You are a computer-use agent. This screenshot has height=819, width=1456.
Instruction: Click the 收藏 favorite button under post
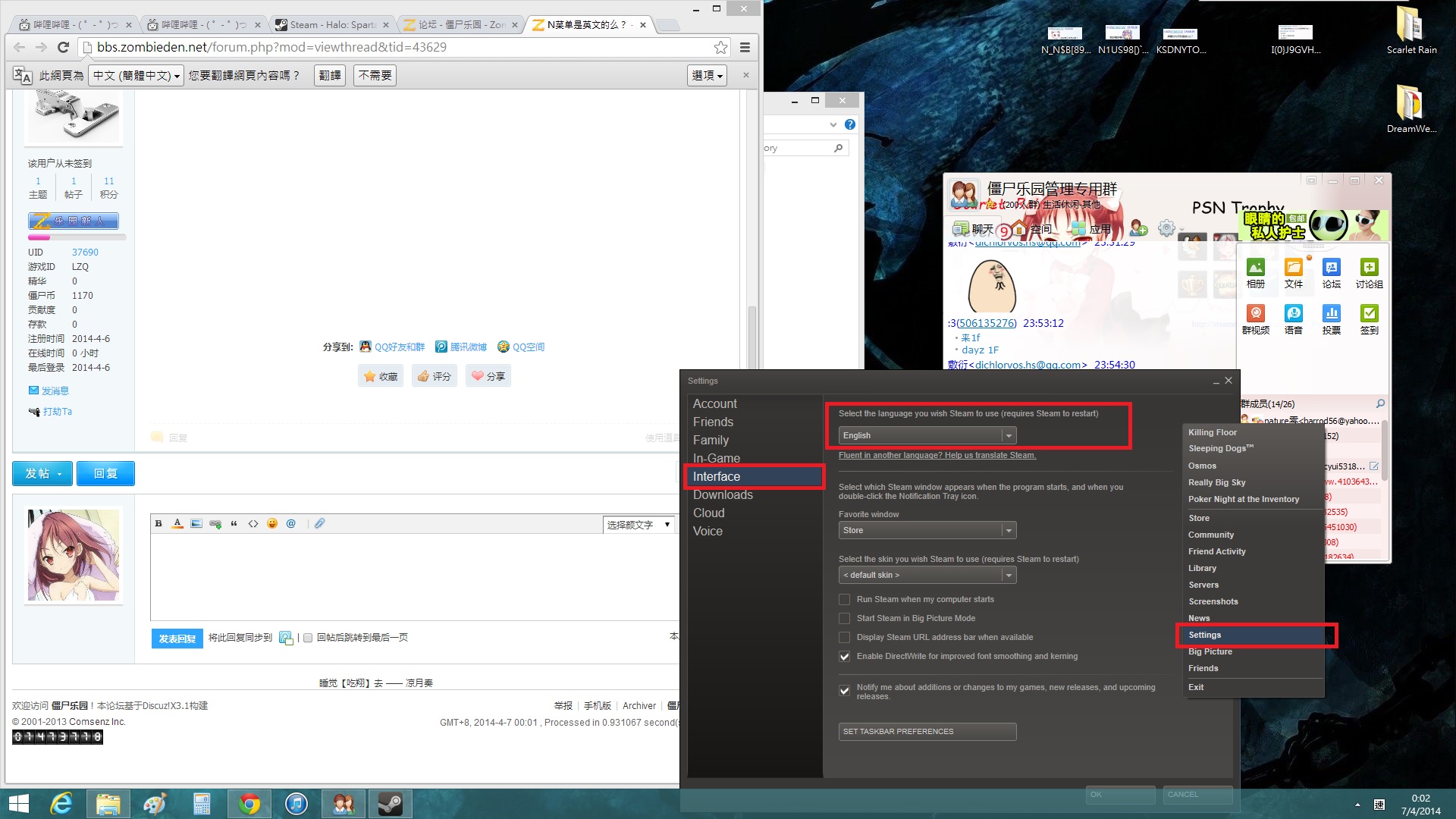pos(381,376)
